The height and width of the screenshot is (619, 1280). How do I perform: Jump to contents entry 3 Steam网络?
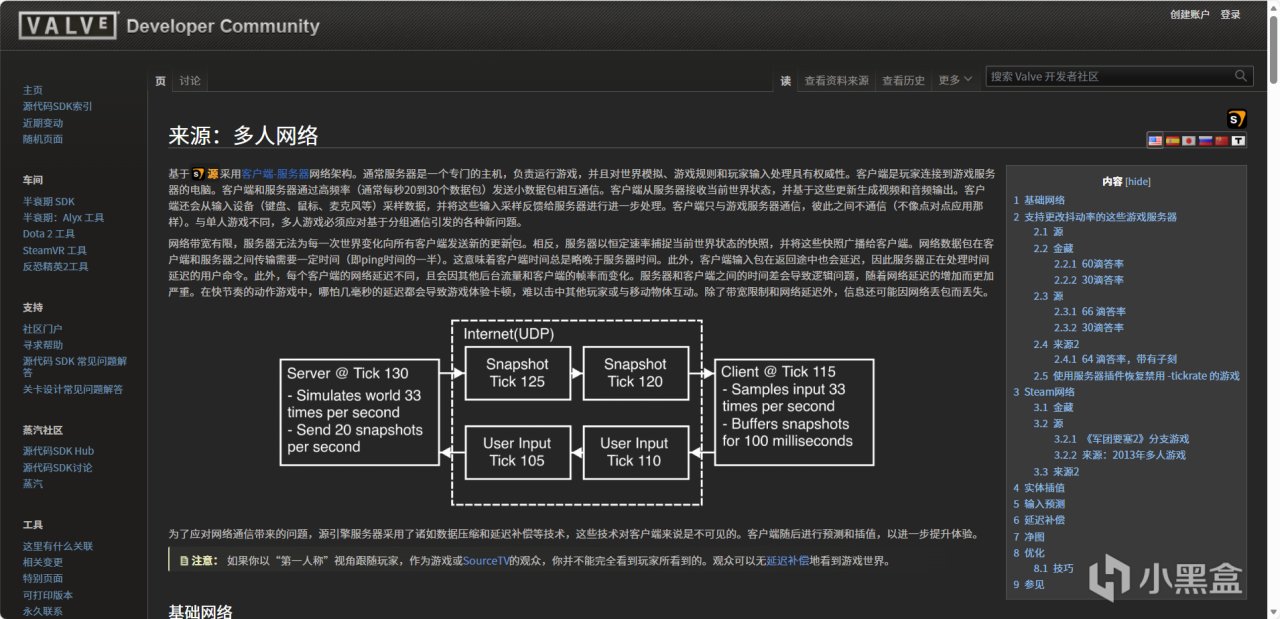pyautogui.click(x=1044, y=392)
